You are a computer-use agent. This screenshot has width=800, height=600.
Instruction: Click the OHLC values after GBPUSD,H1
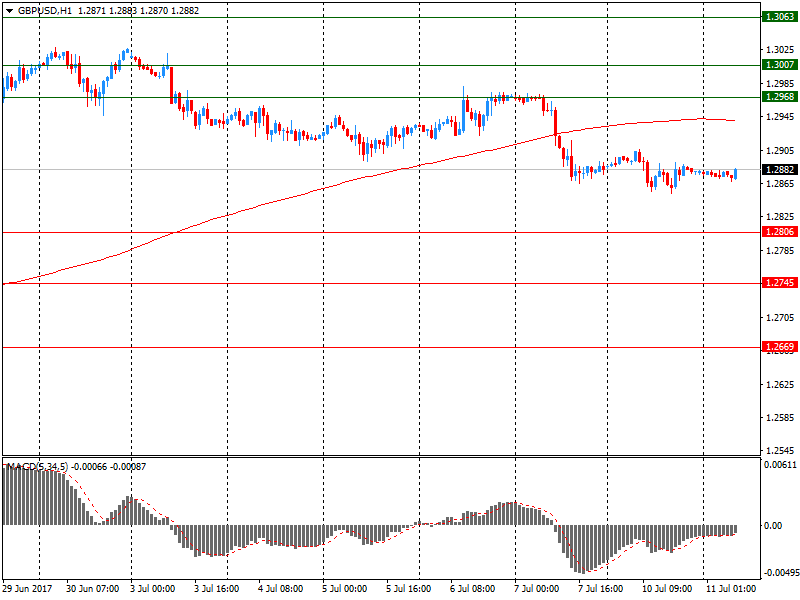(138, 11)
